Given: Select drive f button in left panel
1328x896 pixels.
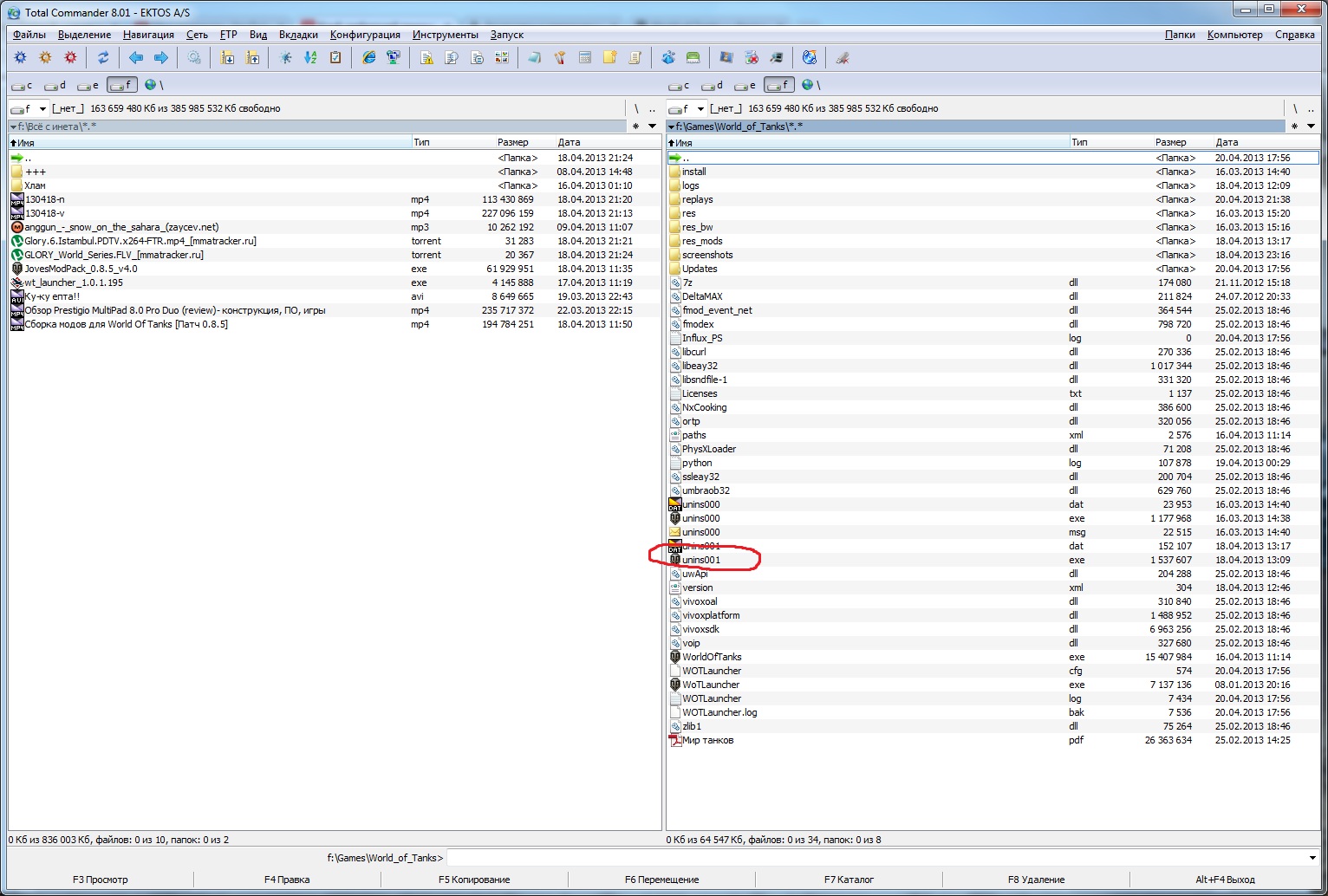Looking at the screenshot, I should pos(122,85).
